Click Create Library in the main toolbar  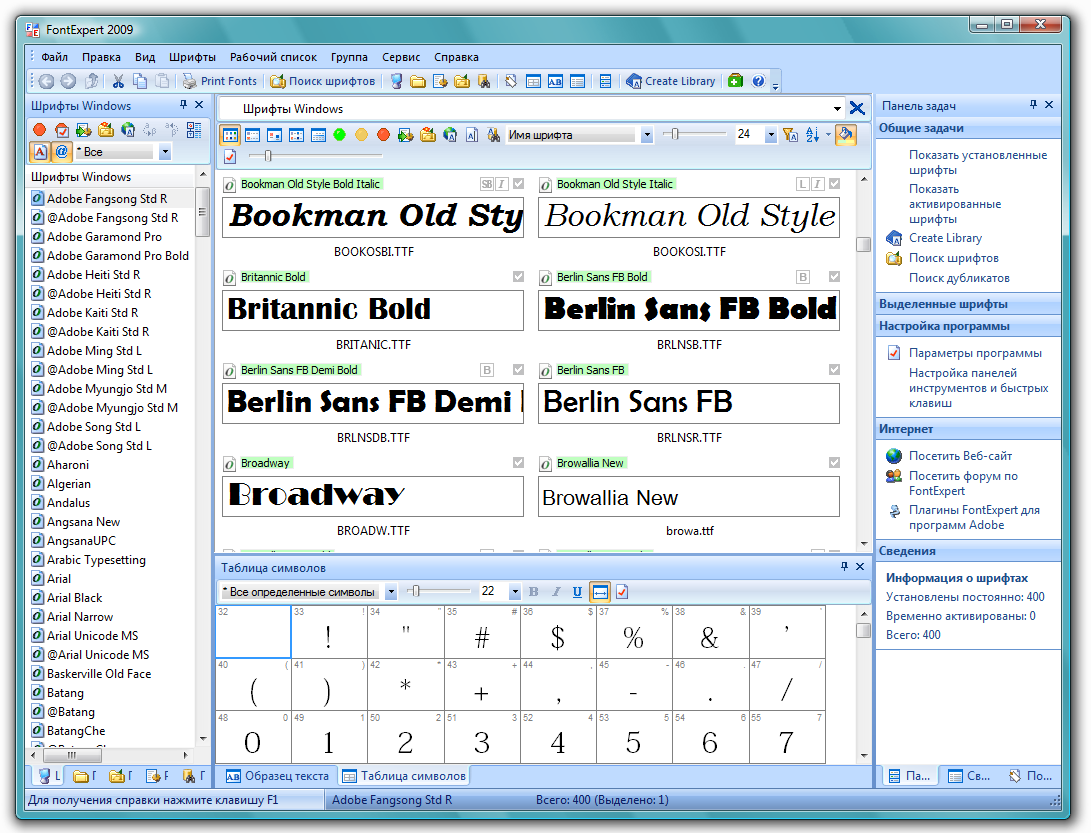(671, 81)
